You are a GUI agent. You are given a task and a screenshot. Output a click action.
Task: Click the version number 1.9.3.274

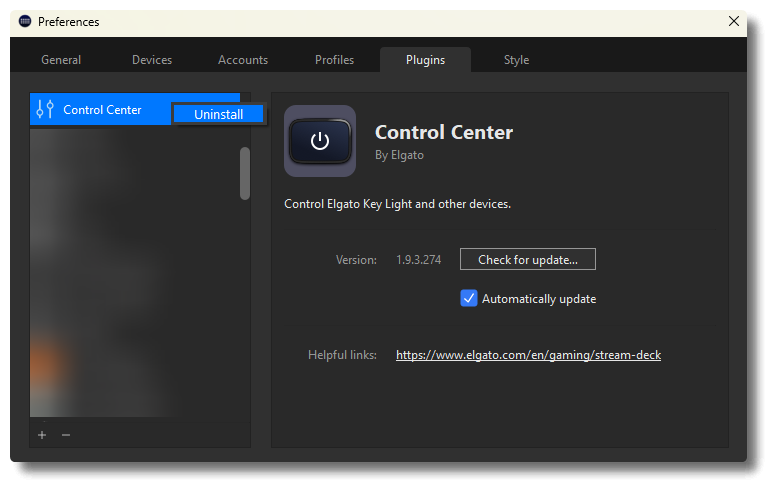[x=419, y=260]
